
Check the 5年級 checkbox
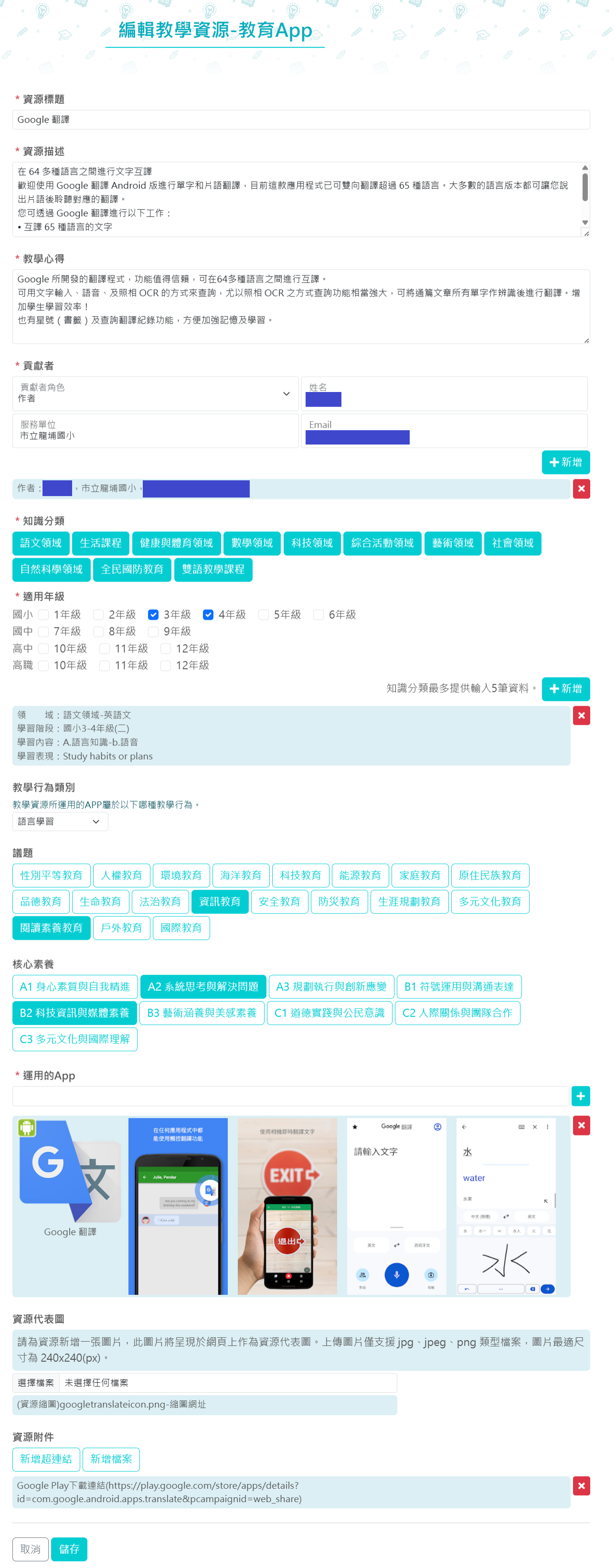(264, 615)
